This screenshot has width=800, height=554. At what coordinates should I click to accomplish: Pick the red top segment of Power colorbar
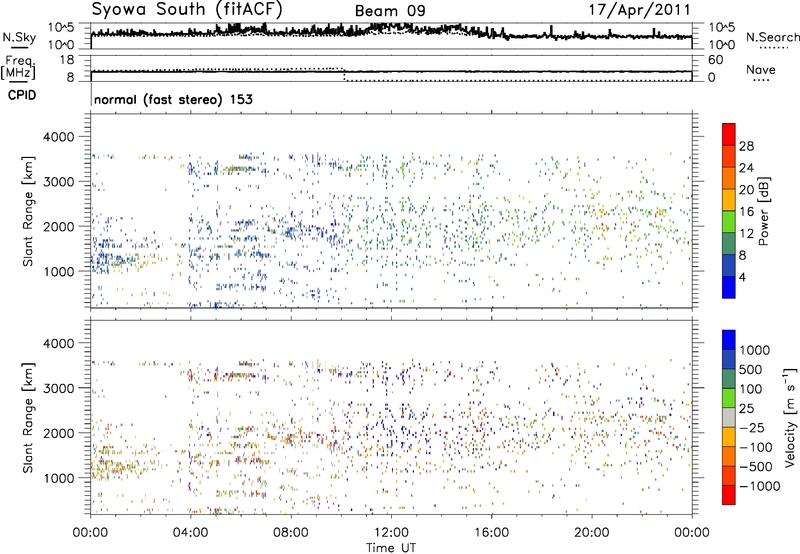click(729, 135)
